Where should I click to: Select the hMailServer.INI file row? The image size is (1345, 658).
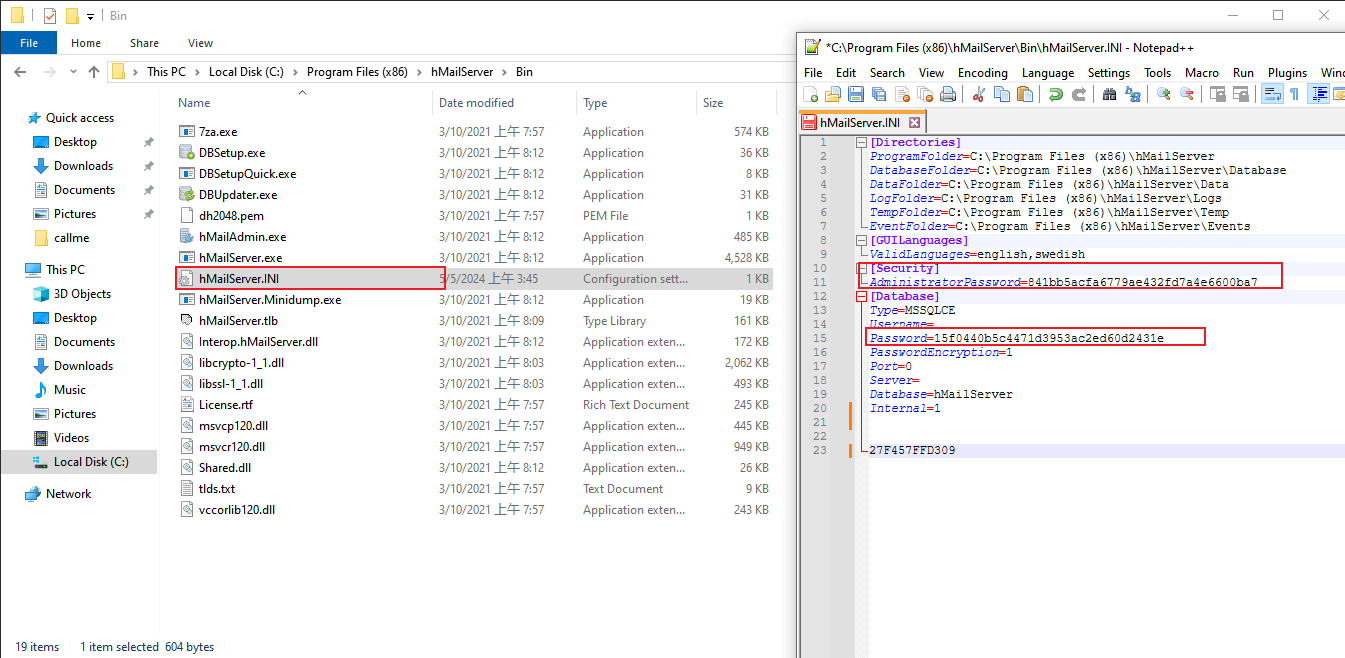[475, 279]
